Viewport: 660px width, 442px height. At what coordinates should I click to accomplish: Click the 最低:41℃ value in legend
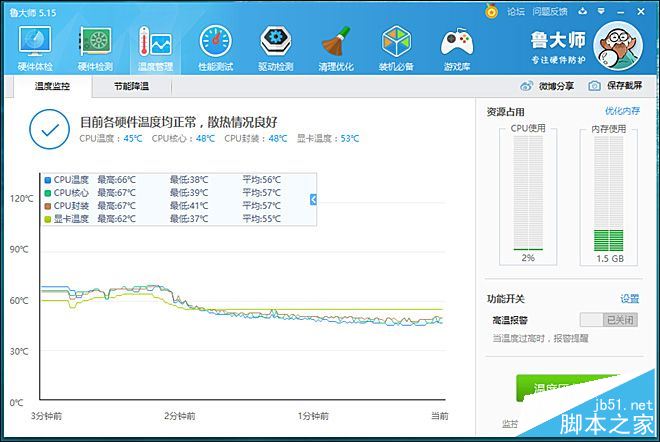pos(189,206)
